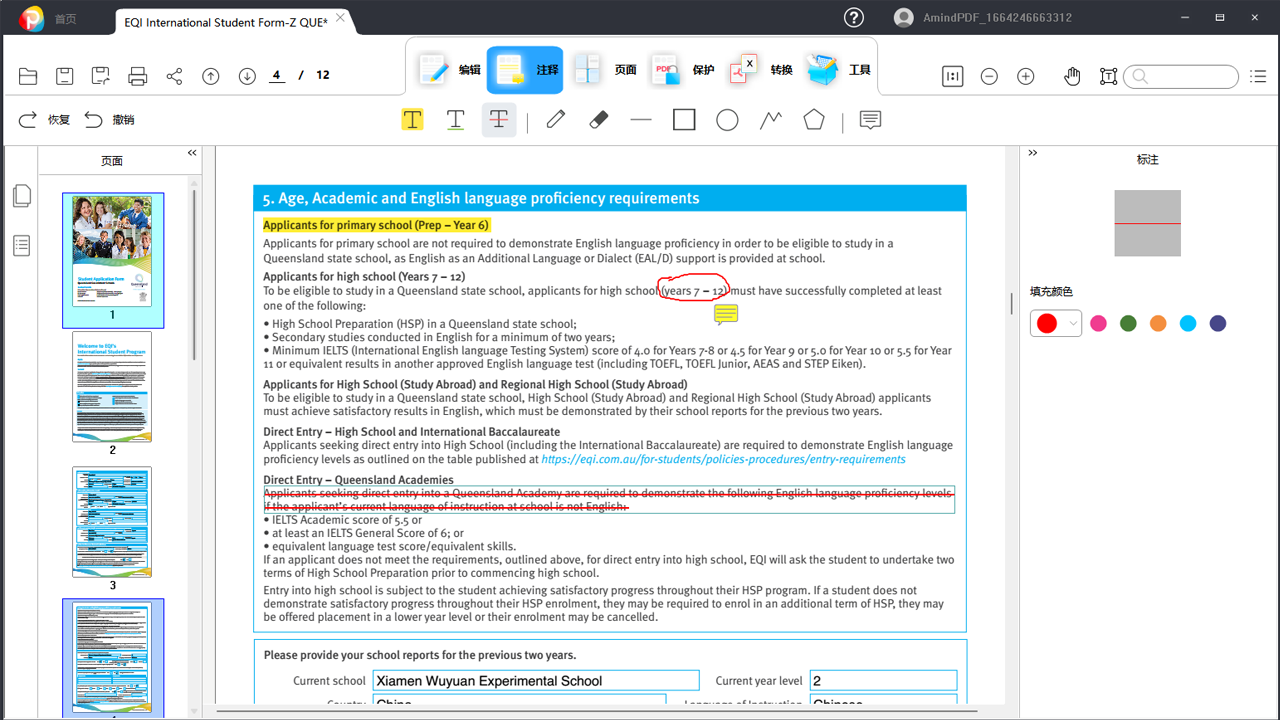Open the fill color dropdown

coord(1073,323)
